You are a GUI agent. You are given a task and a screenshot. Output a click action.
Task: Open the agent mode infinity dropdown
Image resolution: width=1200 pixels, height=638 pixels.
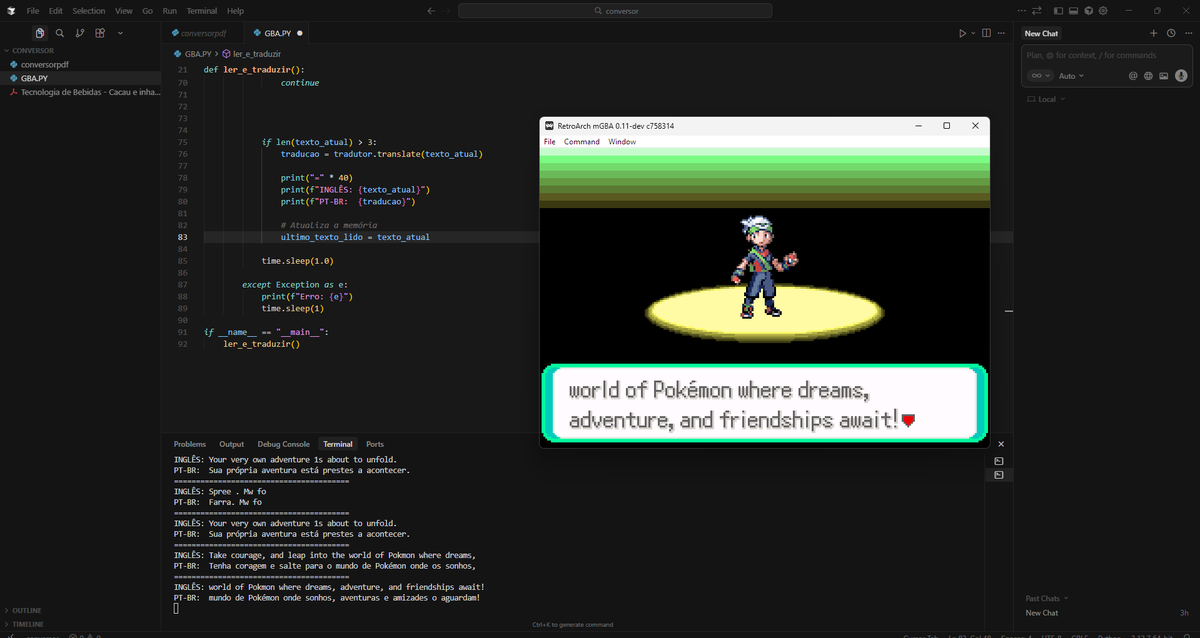1040,76
